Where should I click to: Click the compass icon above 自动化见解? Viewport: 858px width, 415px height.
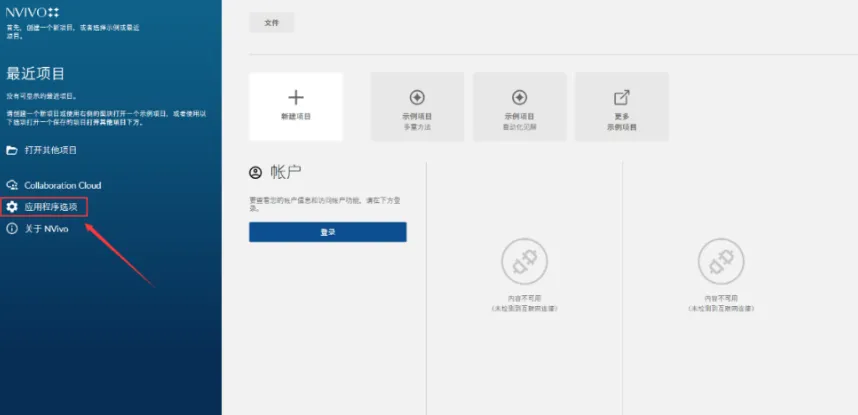click(519, 97)
